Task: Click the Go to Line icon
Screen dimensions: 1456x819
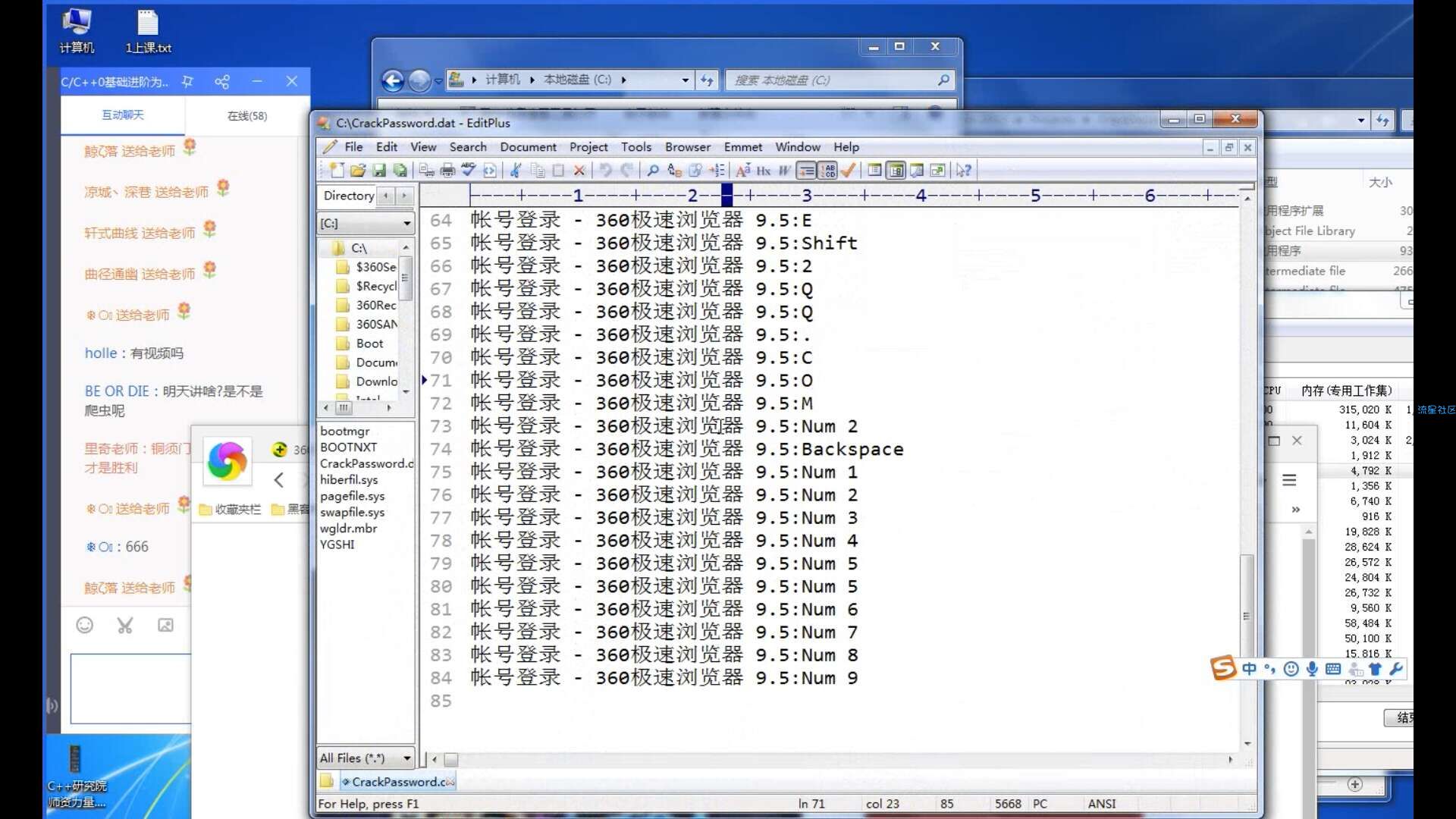Action: point(717,171)
